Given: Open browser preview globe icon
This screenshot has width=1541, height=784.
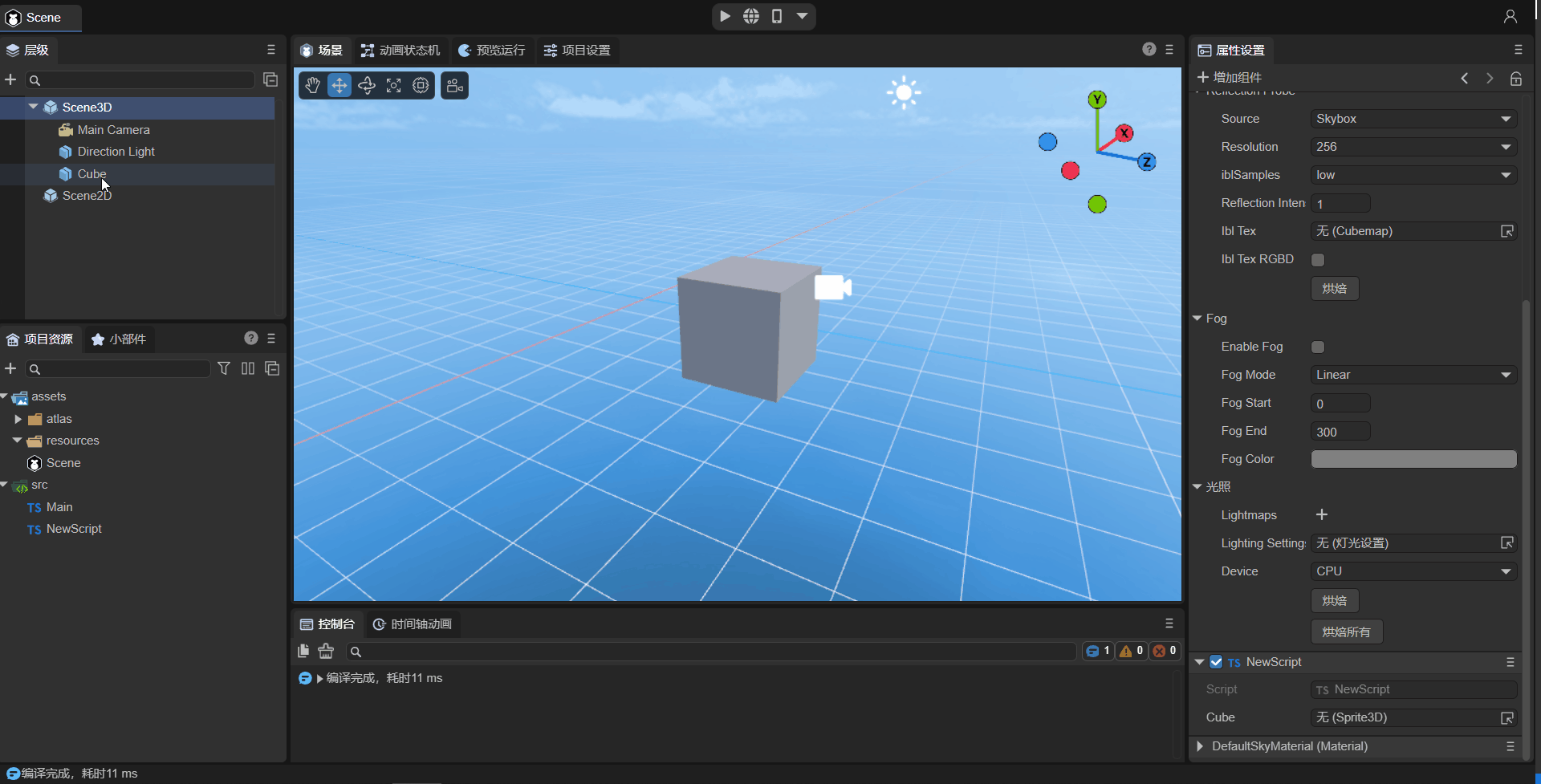Looking at the screenshot, I should click(x=751, y=16).
